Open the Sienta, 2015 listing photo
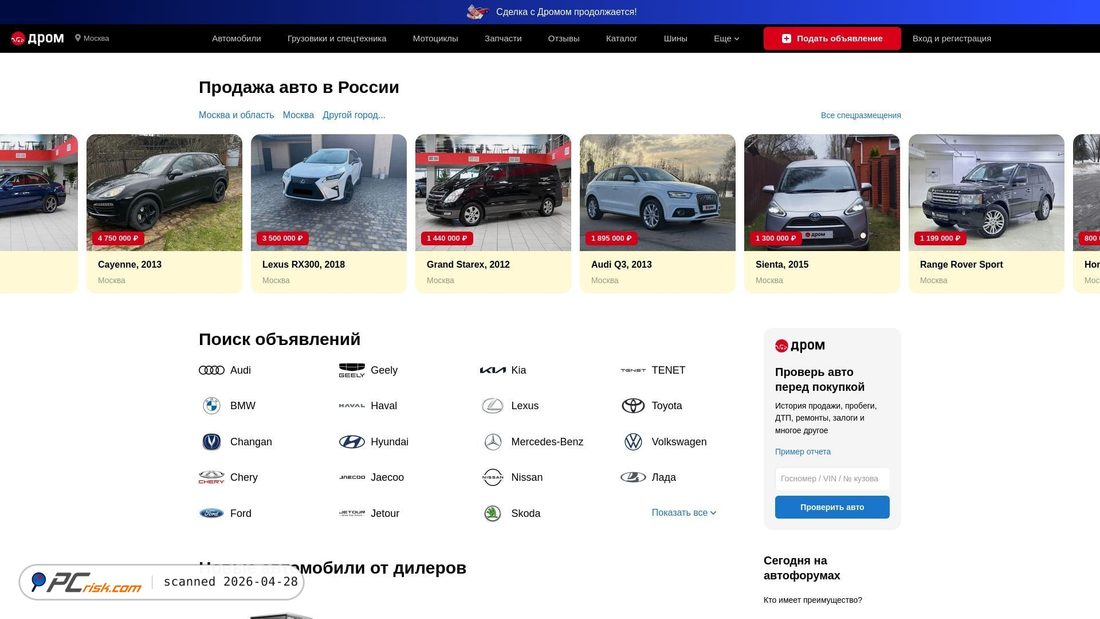Screen dimensions: 1100x619 click(821, 192)
